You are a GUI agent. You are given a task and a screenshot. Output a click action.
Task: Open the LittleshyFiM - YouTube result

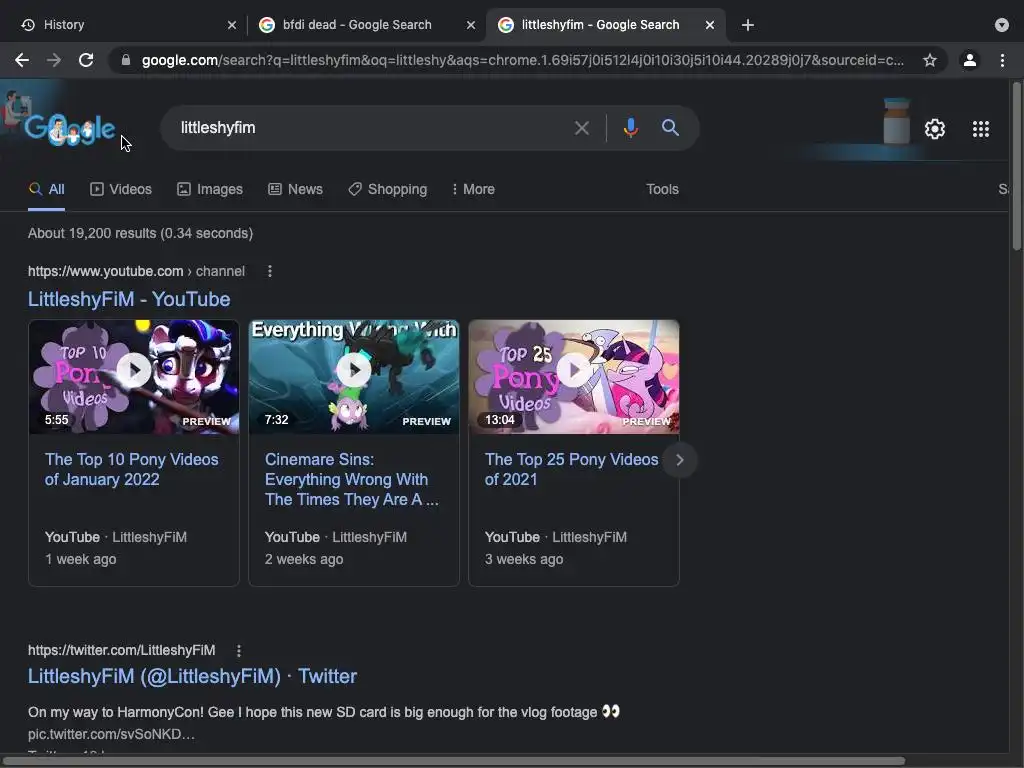(x=129, y=299)
